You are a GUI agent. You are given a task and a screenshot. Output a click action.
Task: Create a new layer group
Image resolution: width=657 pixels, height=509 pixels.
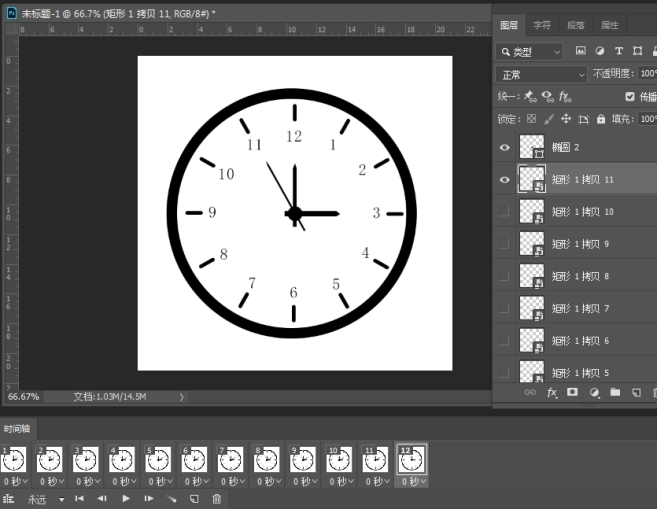(x=615, y=393)
